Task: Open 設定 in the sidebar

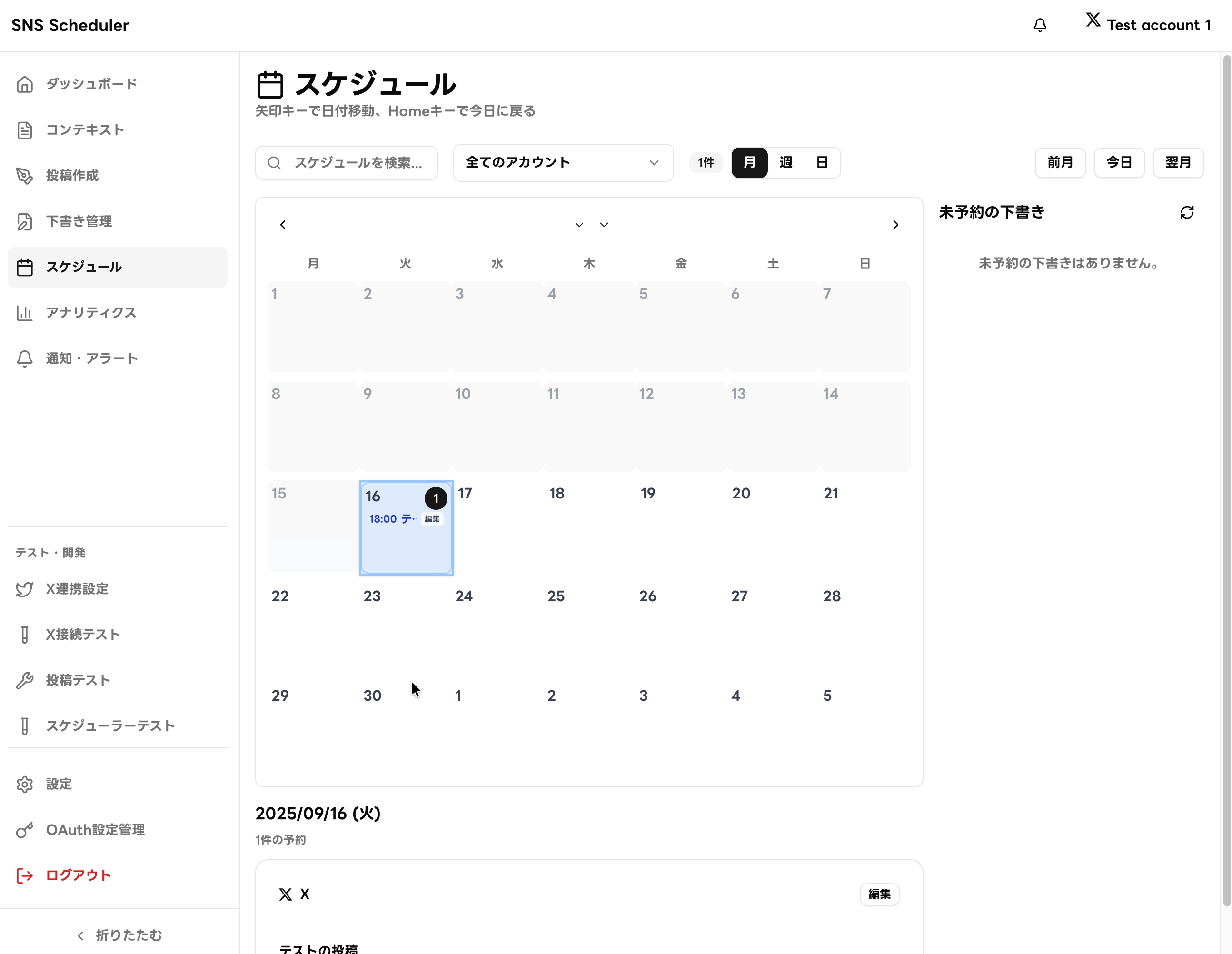Action: [59, 784]
